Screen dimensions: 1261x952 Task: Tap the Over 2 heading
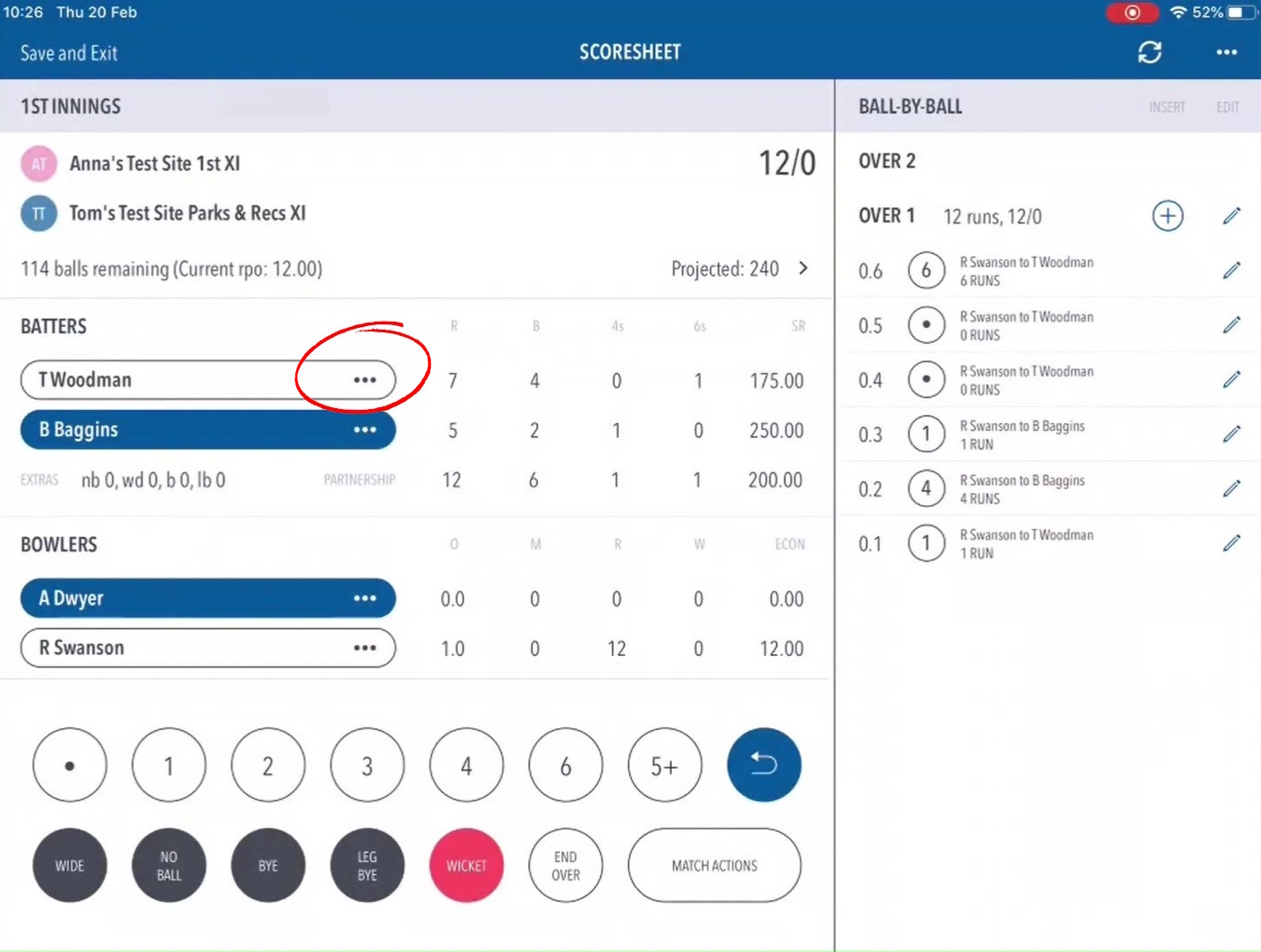[x=887, y=161]
